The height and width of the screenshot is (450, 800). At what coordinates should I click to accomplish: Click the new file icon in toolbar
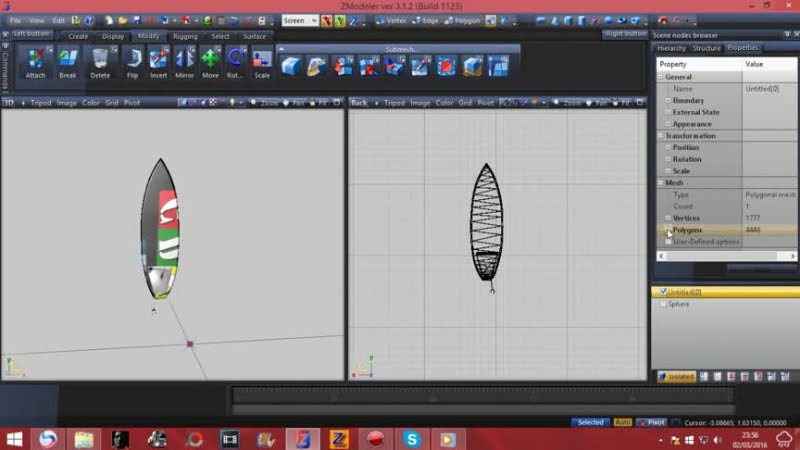coord(109,20)
